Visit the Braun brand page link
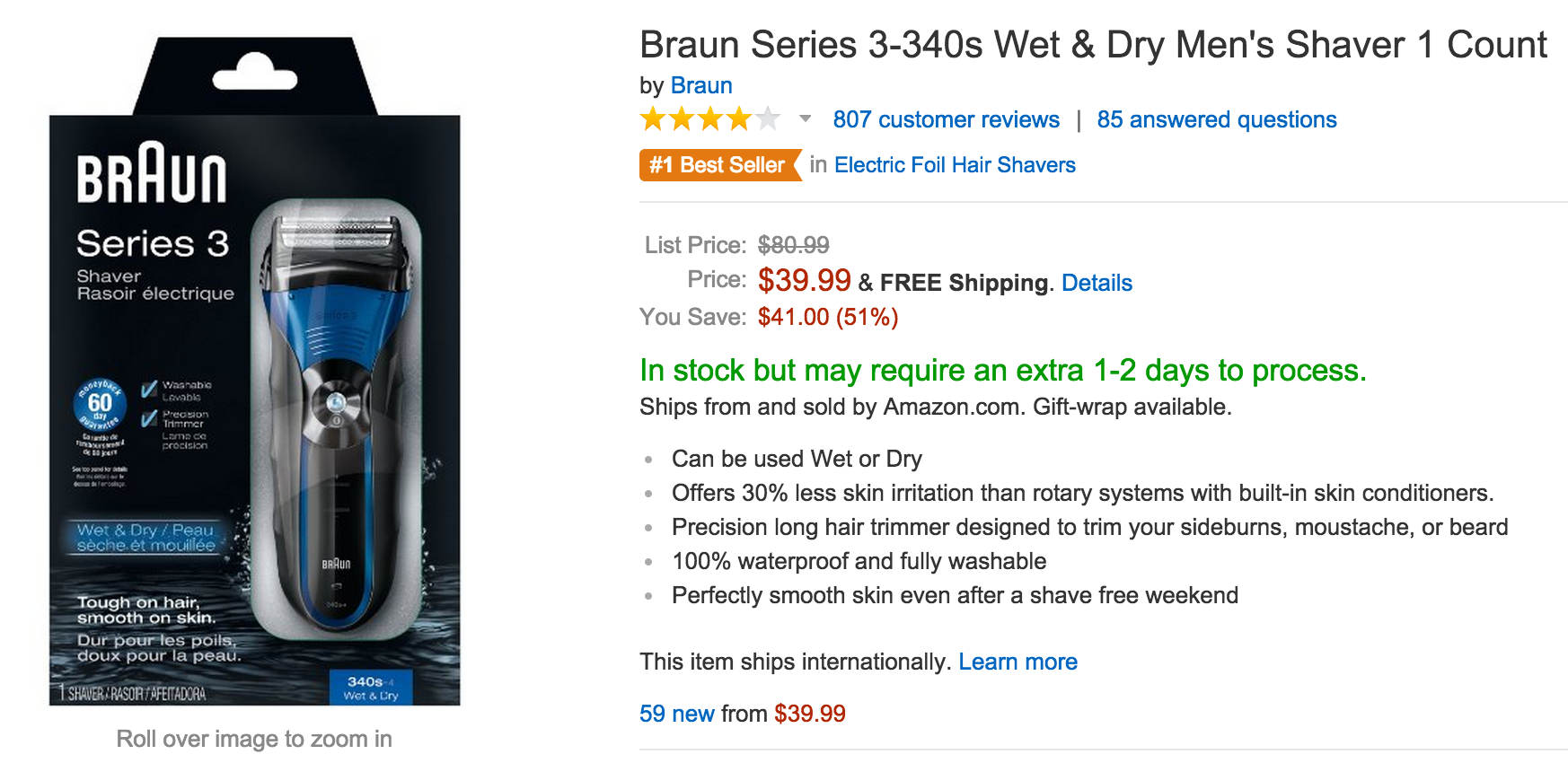This screenshot has width=1568, height=763. click(x=701, y=85)
